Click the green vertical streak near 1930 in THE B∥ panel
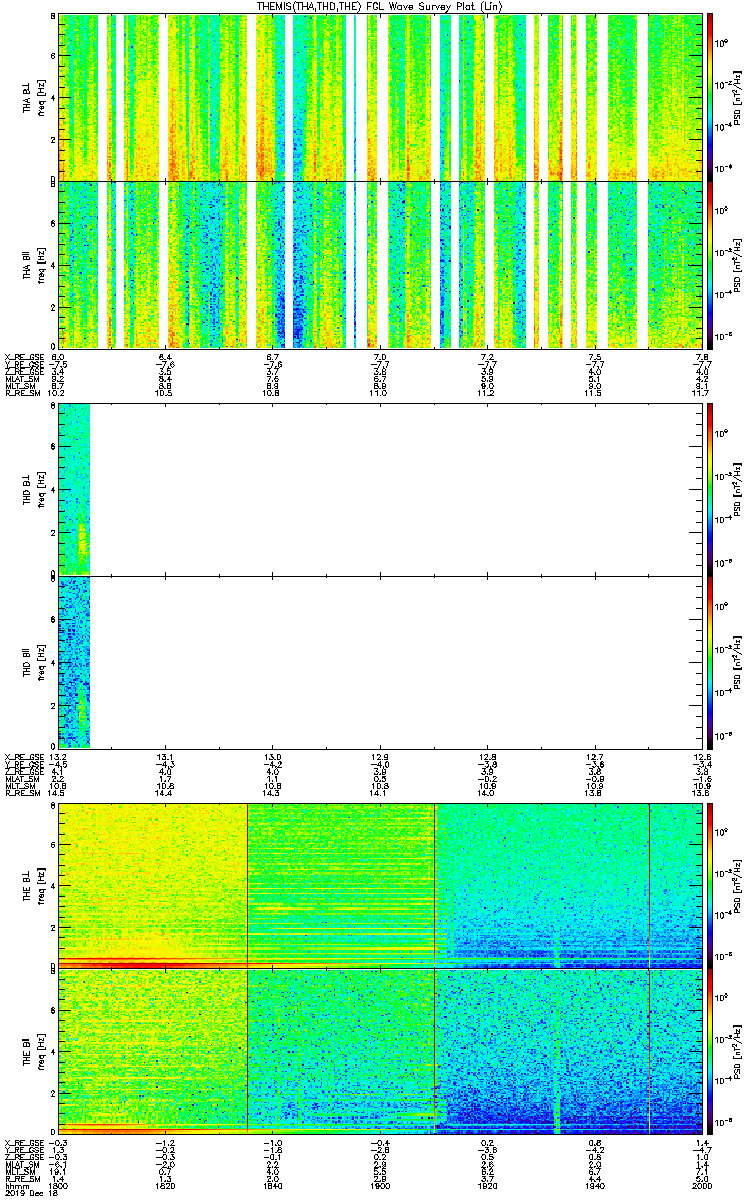750x1200 pixels. pyautogui.click(x=556, y=1052)
